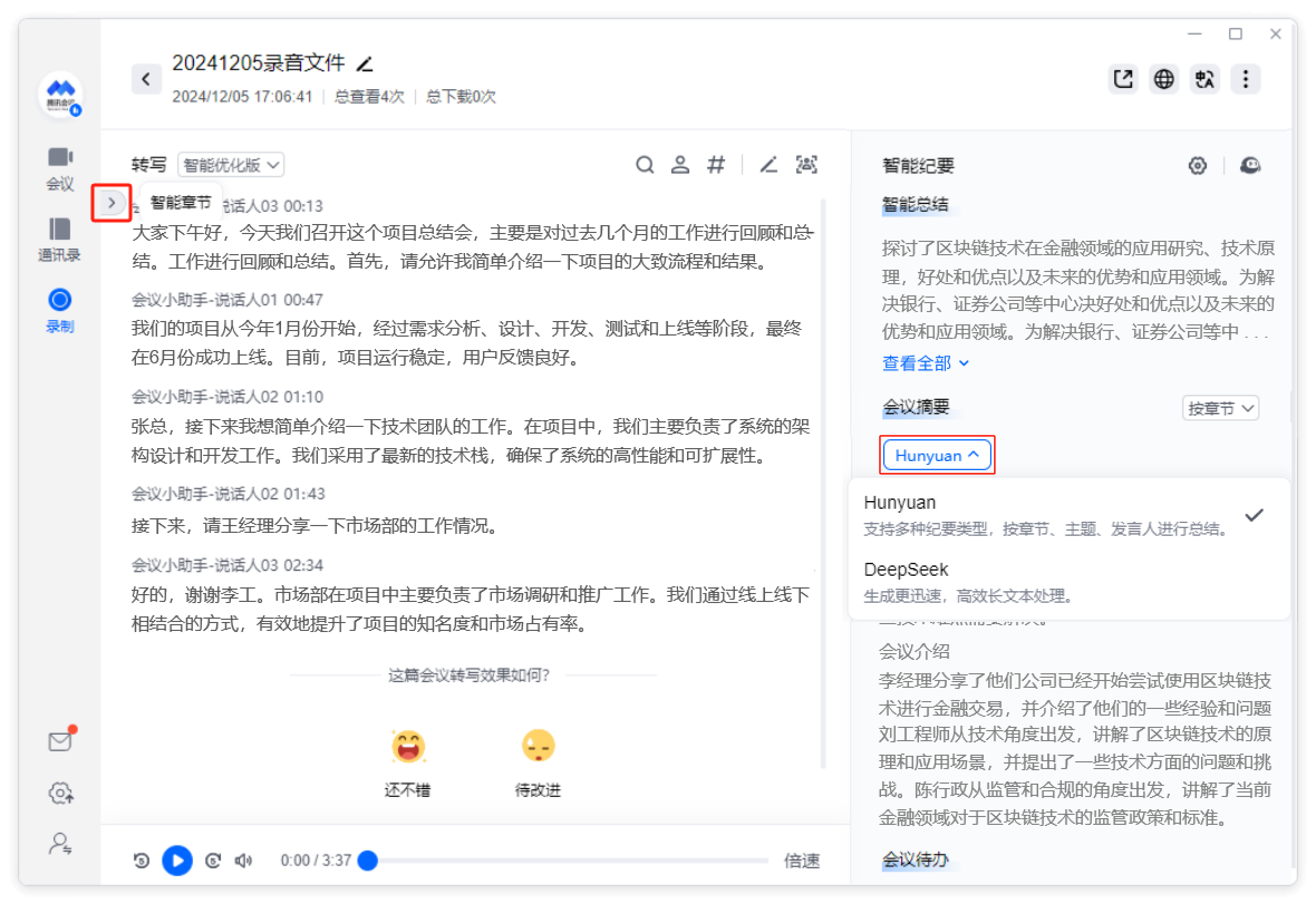The width and height of the screenshot is (1316, 904).
Task: Click the 说话人01 00:47 timestamp line
Action: (x=228, y=300)
